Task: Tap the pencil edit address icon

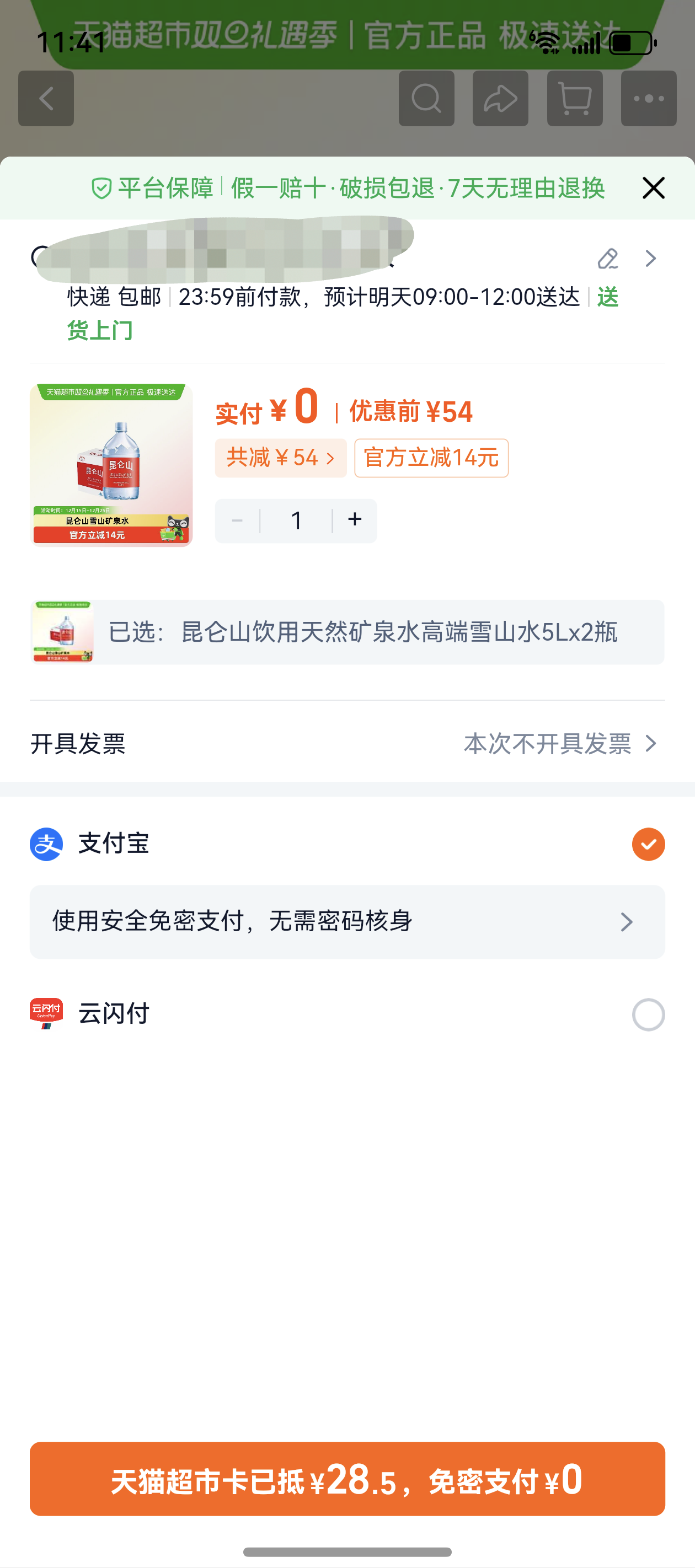Action: pos(607,259)
